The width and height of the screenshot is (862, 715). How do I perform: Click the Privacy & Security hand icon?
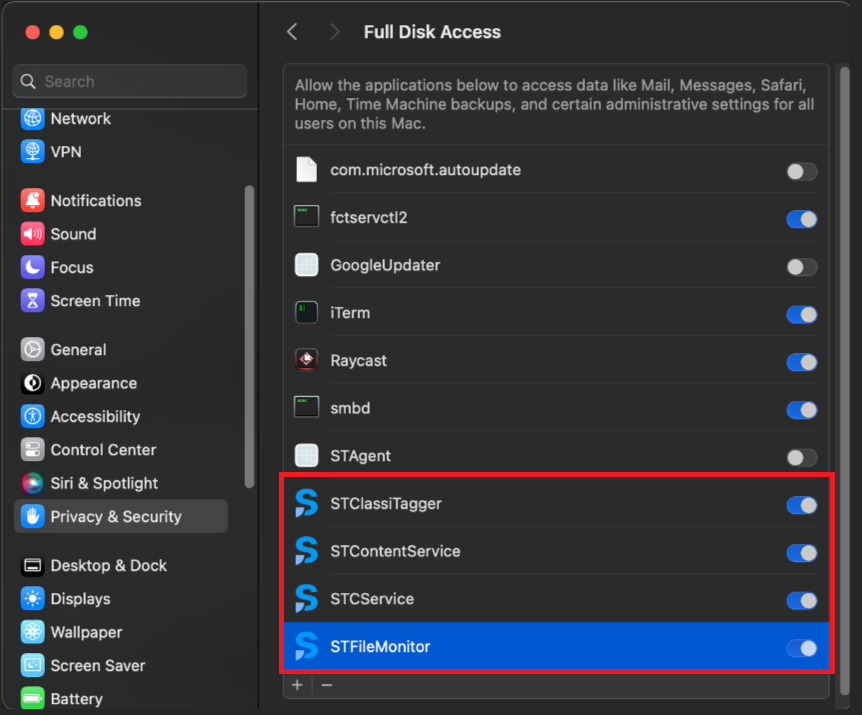click(32, 517)
